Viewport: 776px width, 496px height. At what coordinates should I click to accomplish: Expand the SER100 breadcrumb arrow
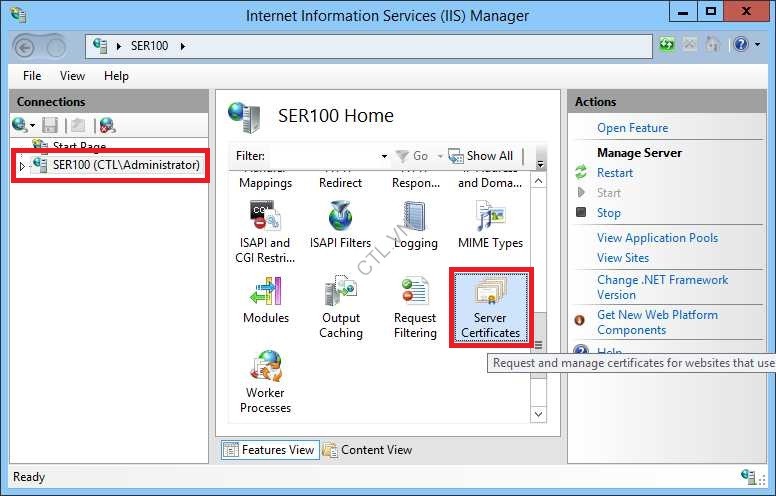183,46
